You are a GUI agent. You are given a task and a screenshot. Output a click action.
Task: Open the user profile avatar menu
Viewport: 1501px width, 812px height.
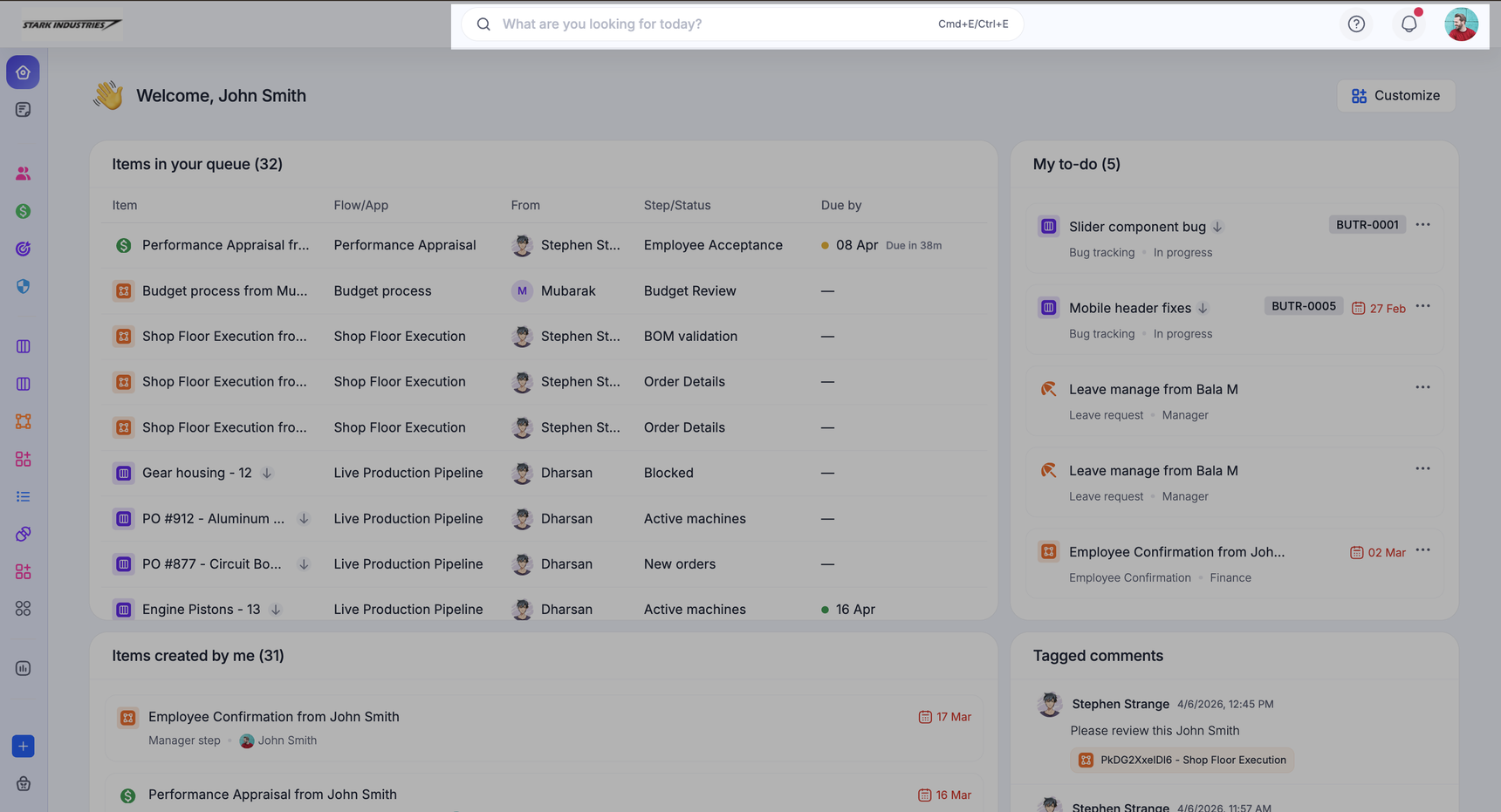click(x=1460, y=24)
